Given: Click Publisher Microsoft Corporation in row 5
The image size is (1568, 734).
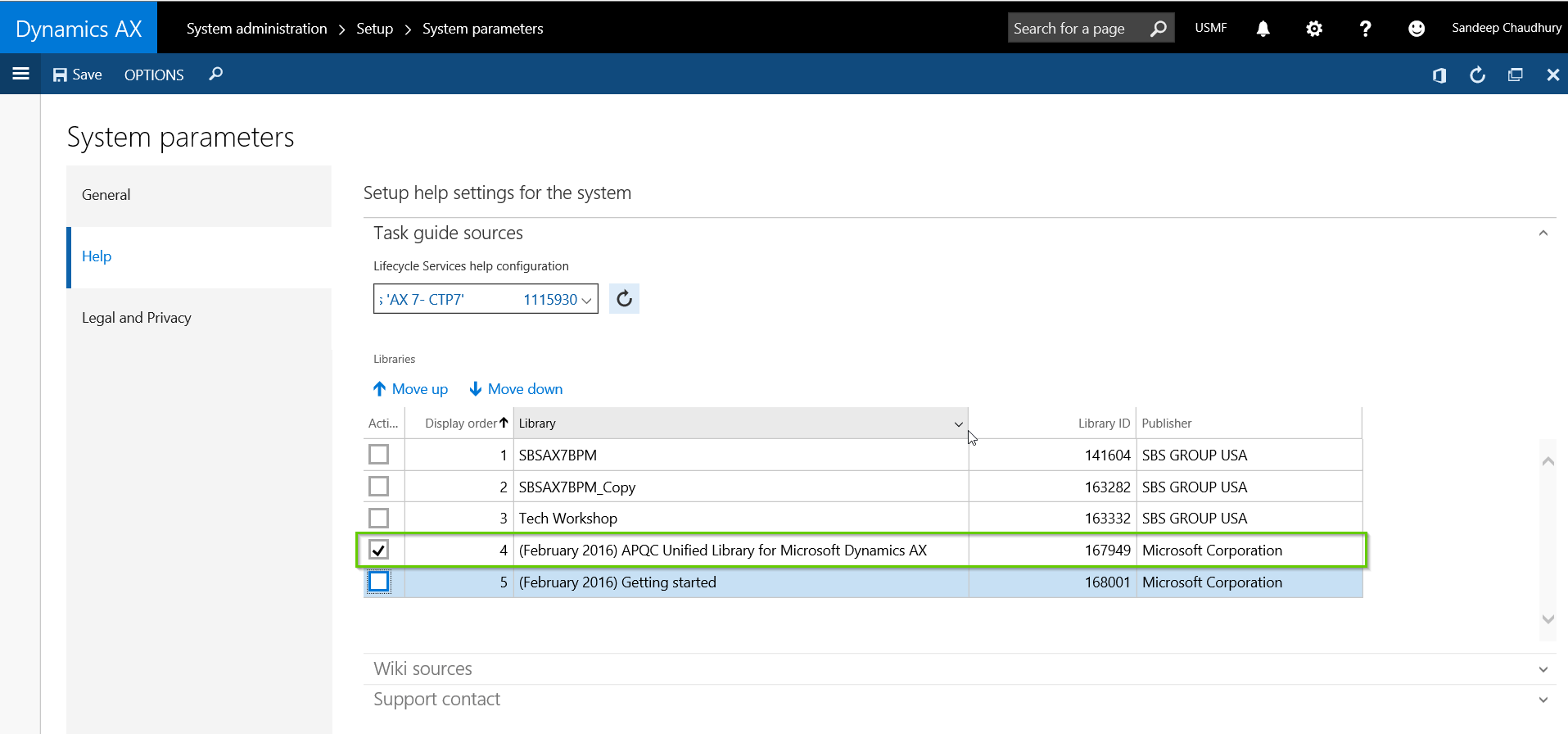Looking at the screenshot, I should 1212,582.
